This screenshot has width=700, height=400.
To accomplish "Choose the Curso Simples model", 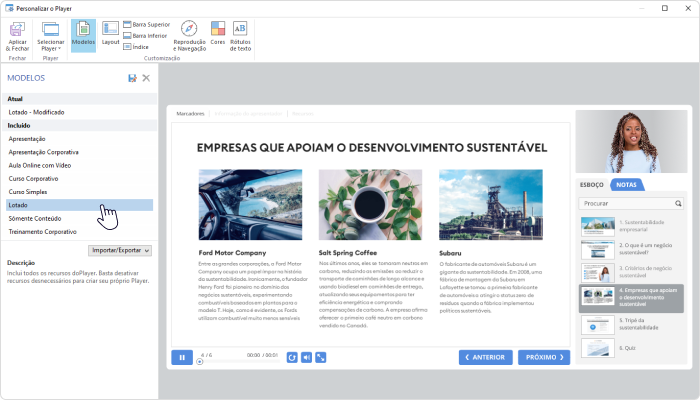I will [x=79, y=192].
